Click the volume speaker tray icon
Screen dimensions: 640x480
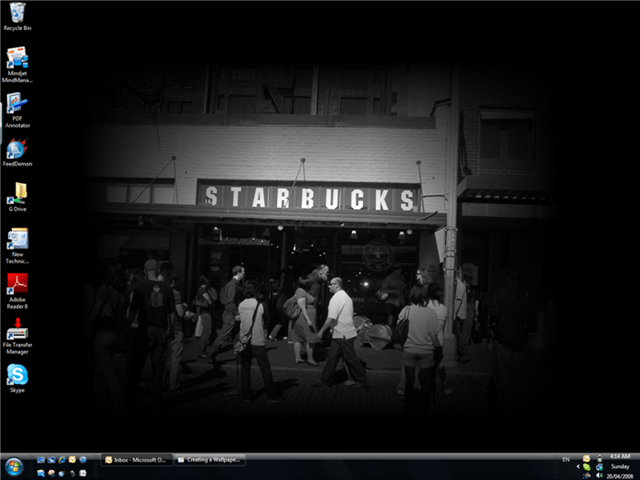pyautogui.click(x=599, y=475)
